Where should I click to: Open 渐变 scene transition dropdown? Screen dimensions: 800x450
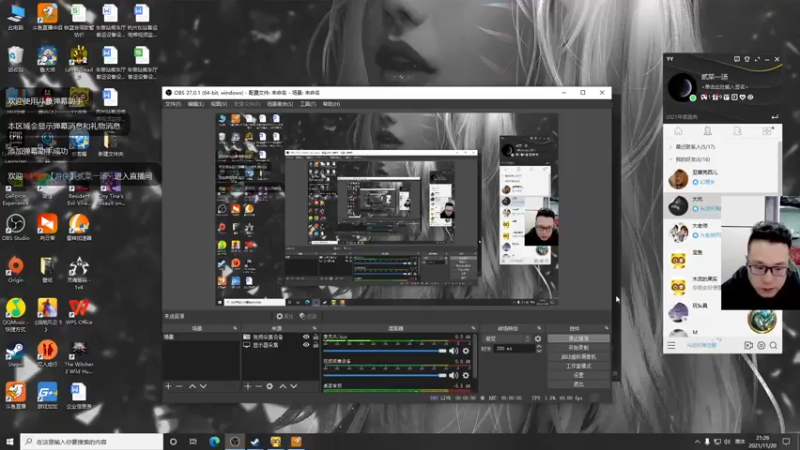pyautogui.click(x=507, y=339)
